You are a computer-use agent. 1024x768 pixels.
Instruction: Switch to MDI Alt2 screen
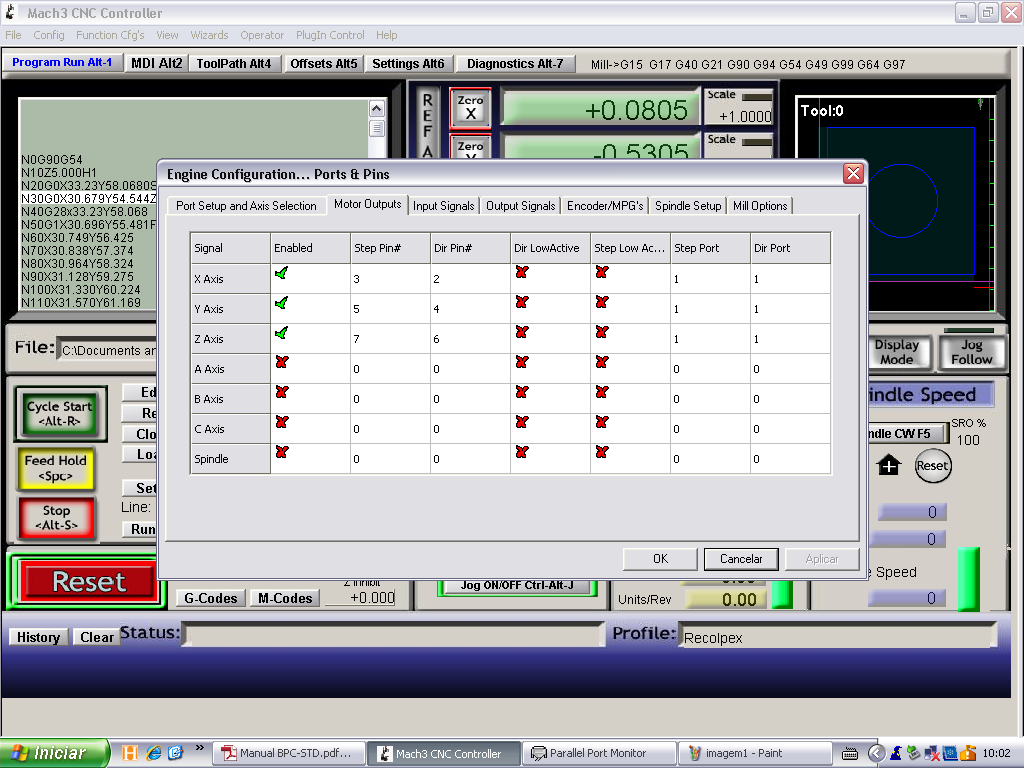(156, 63)
